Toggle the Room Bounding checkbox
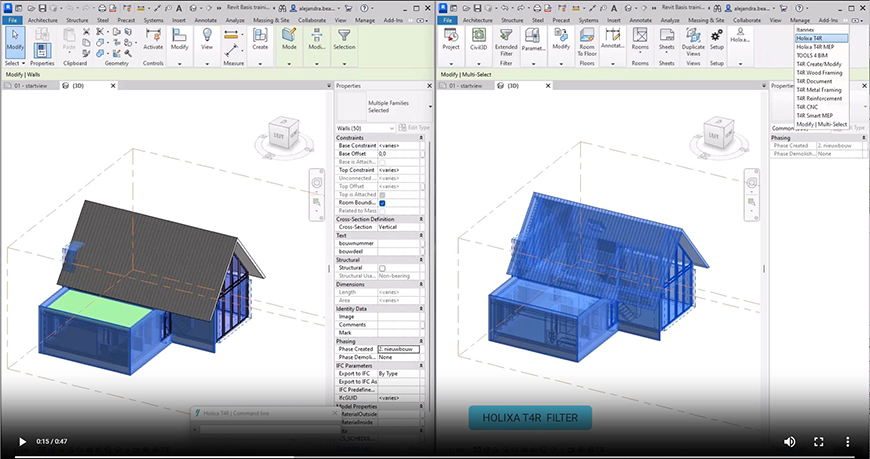 point(382,203)
